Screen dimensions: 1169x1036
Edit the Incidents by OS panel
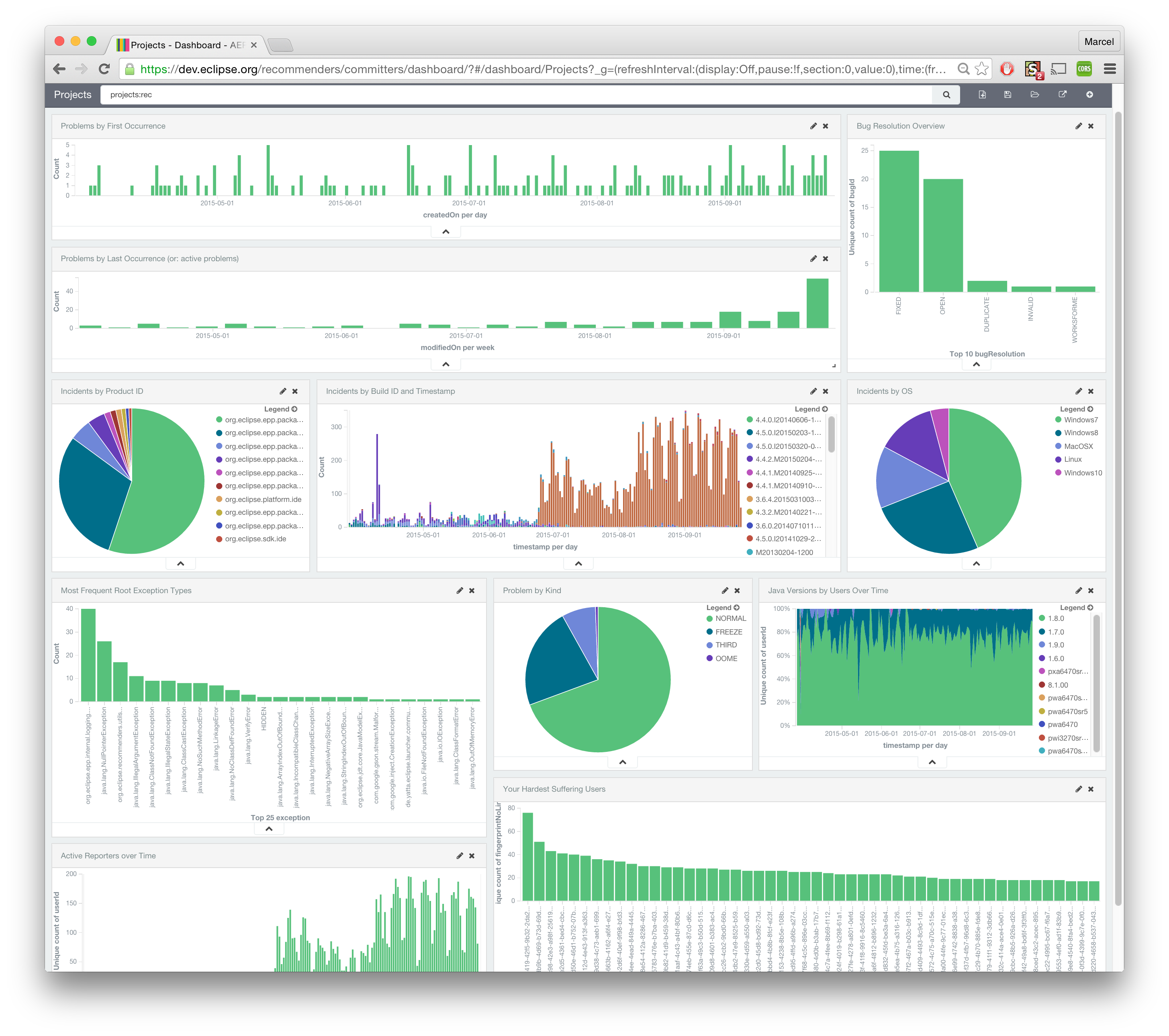tap(1079, 391)
